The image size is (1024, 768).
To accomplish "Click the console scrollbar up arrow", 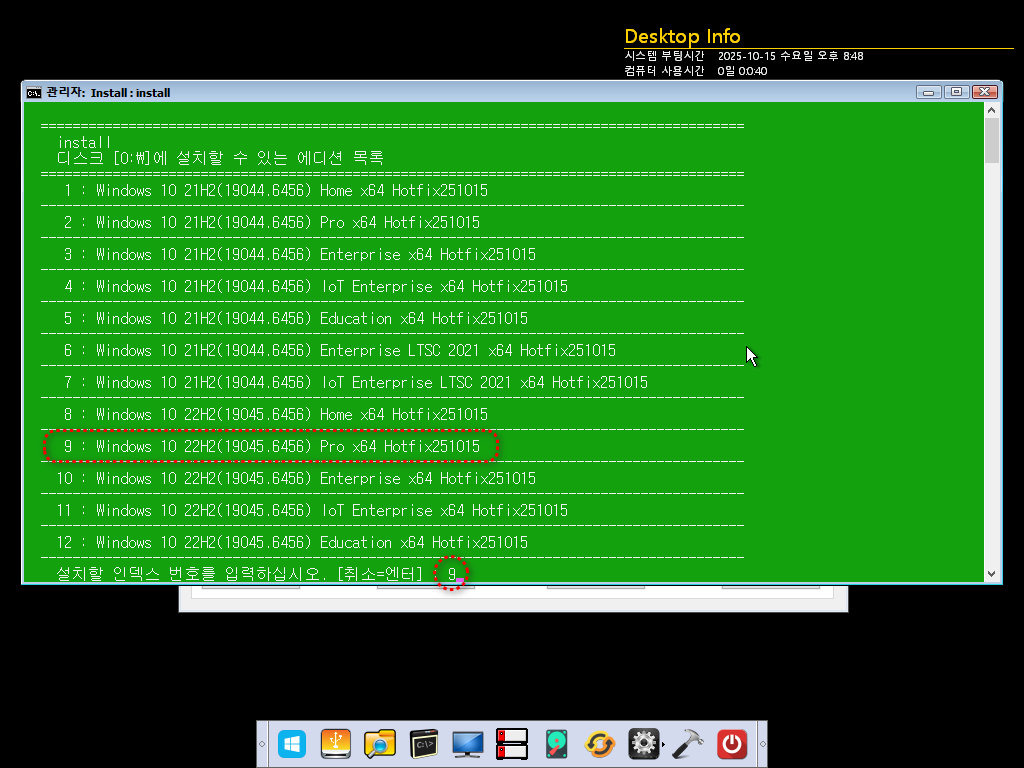I will [x=991, y=110].
